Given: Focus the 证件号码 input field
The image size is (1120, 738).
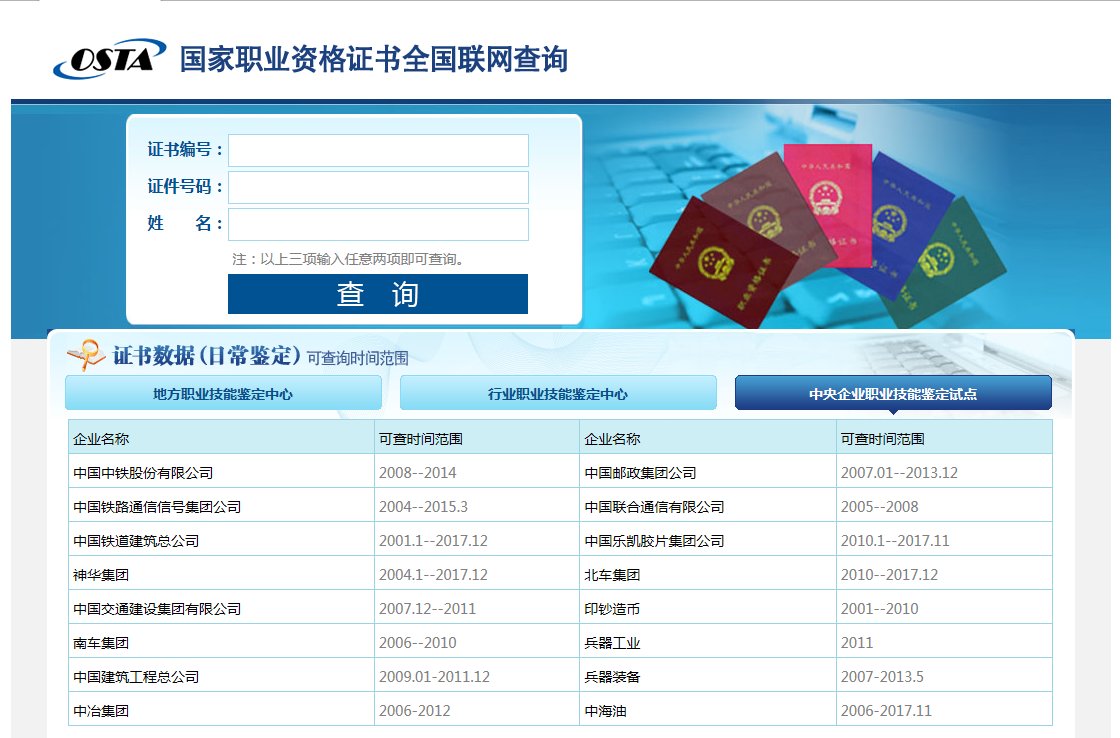Looking at the screenshot, I should (x=378, y=187).
